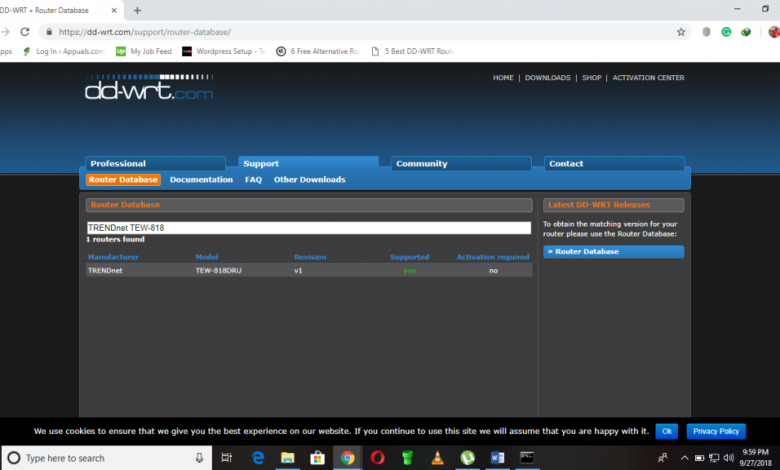Viewport: 780px width, 470px height.
Task: Launch Microsoft Edge from the taskbar
Action: [x=258, y=458]
